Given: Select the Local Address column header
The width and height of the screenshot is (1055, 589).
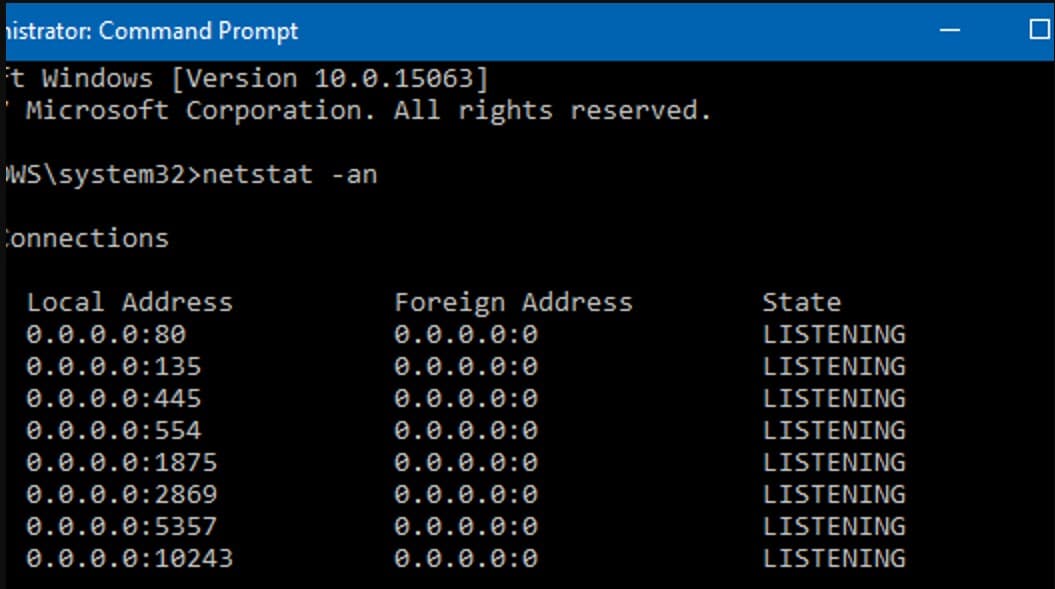Looking at the screenshot, I should tap(130, 302).
